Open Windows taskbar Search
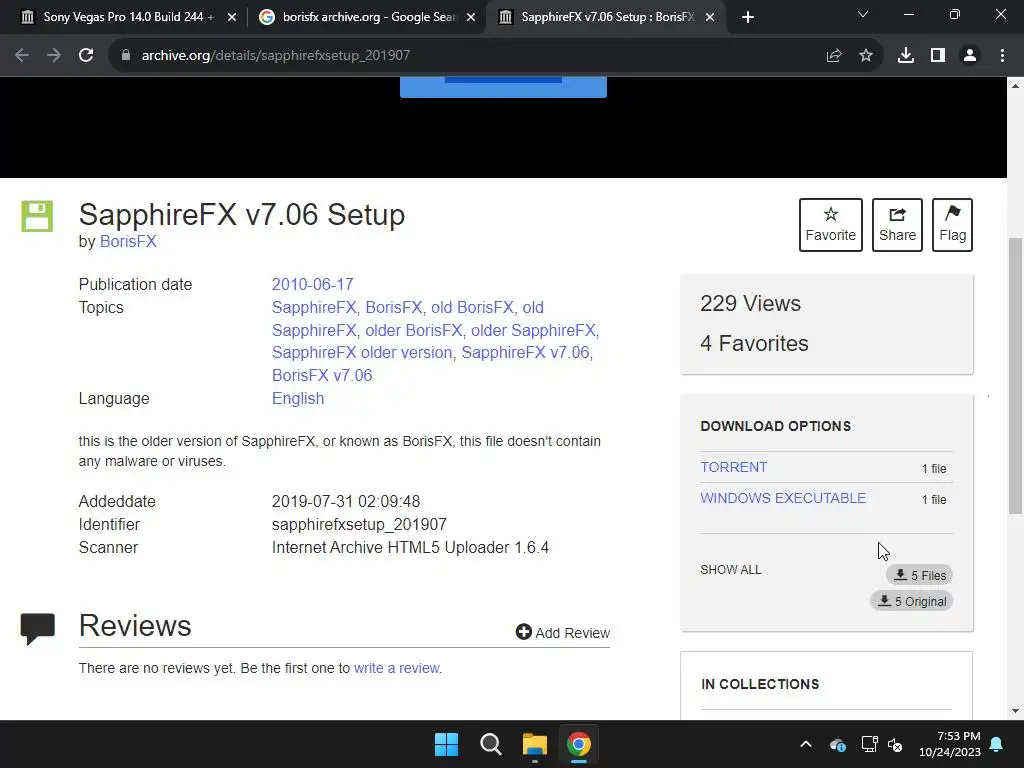 click(490, 744)
